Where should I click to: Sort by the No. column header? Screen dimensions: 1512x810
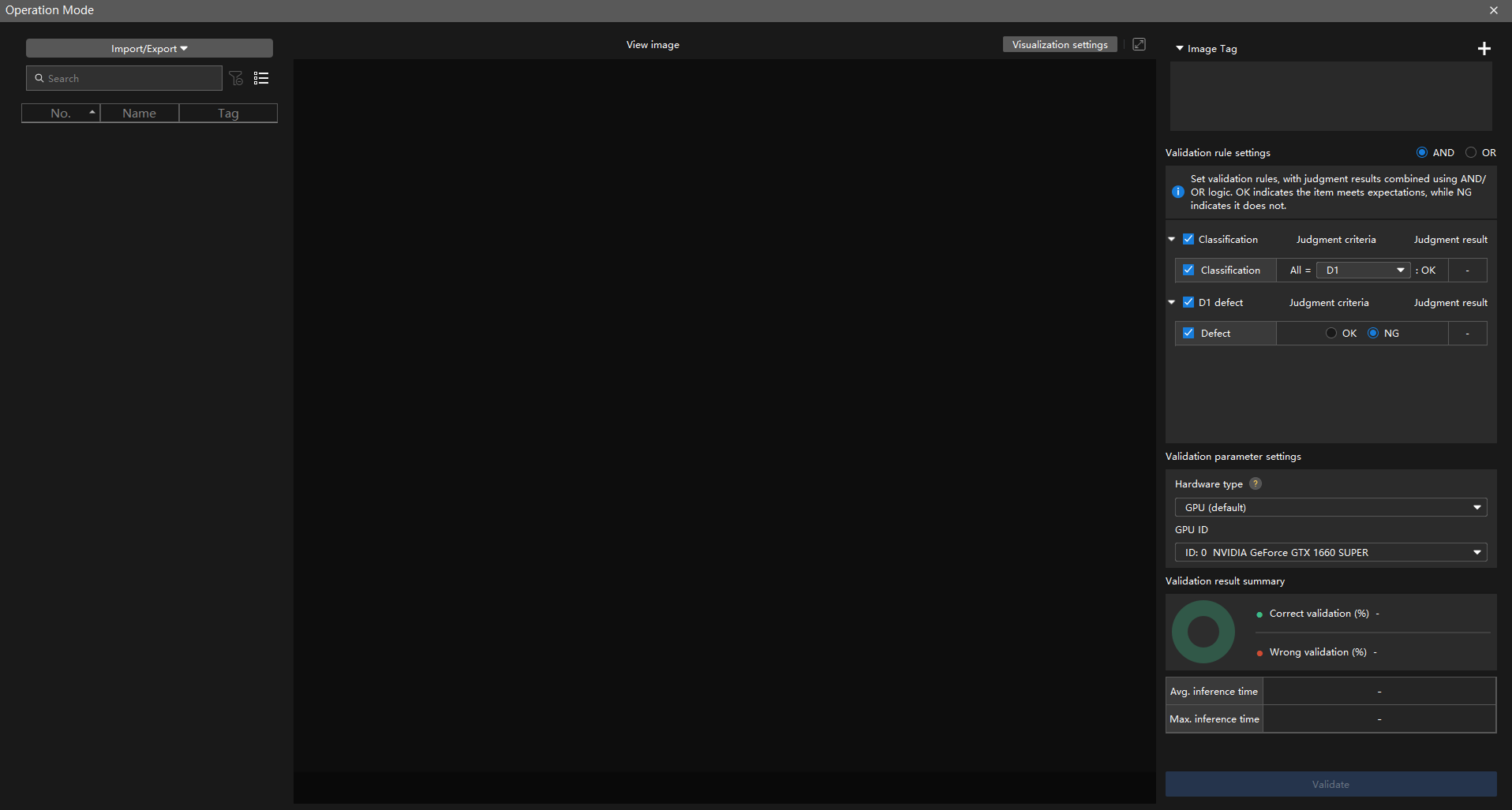pyautogui.click(x=61, y=113)
